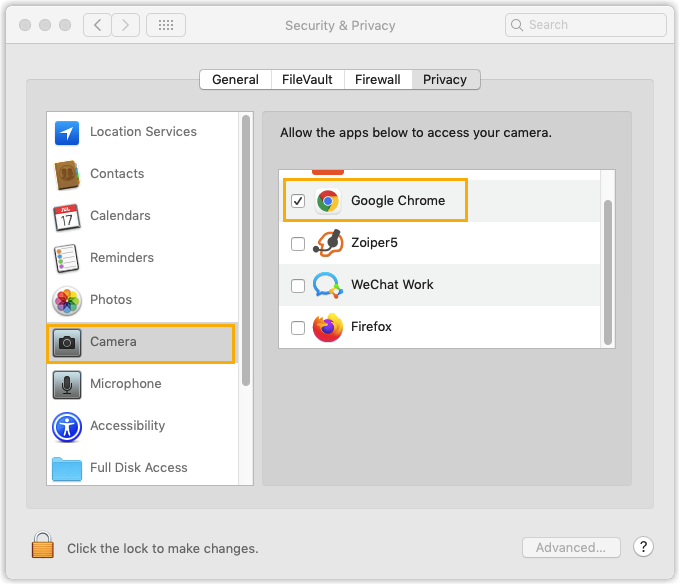The image size is (680, 585).
Task: Click the Zoiper5 name text
Action: pyautogui.click(x=374, y=243)
